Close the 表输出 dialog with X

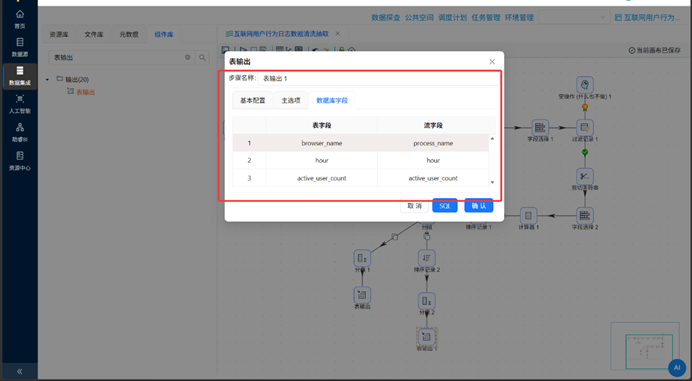point(492,62)
